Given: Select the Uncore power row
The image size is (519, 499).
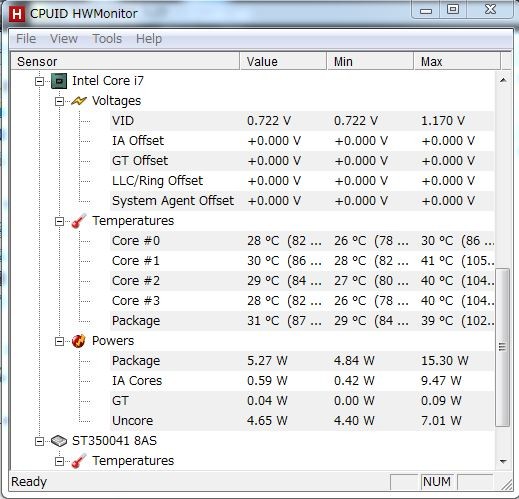Looking at the screenshot, I should [x=302, y=421].
